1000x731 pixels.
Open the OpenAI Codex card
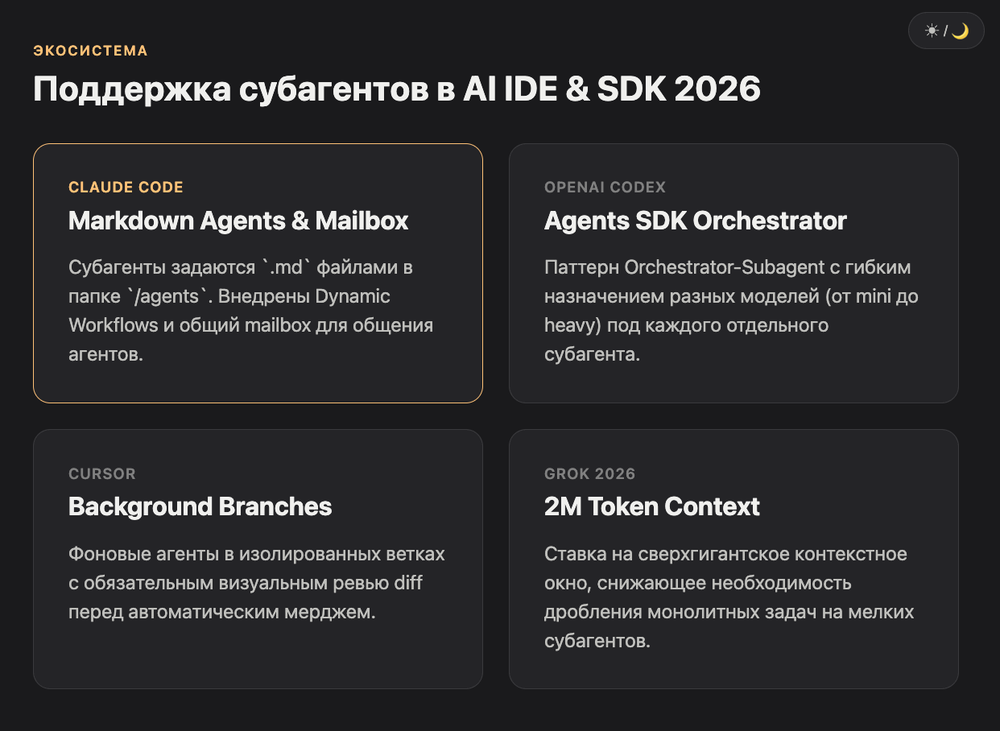pyautogui.click(x=733, y=273)
